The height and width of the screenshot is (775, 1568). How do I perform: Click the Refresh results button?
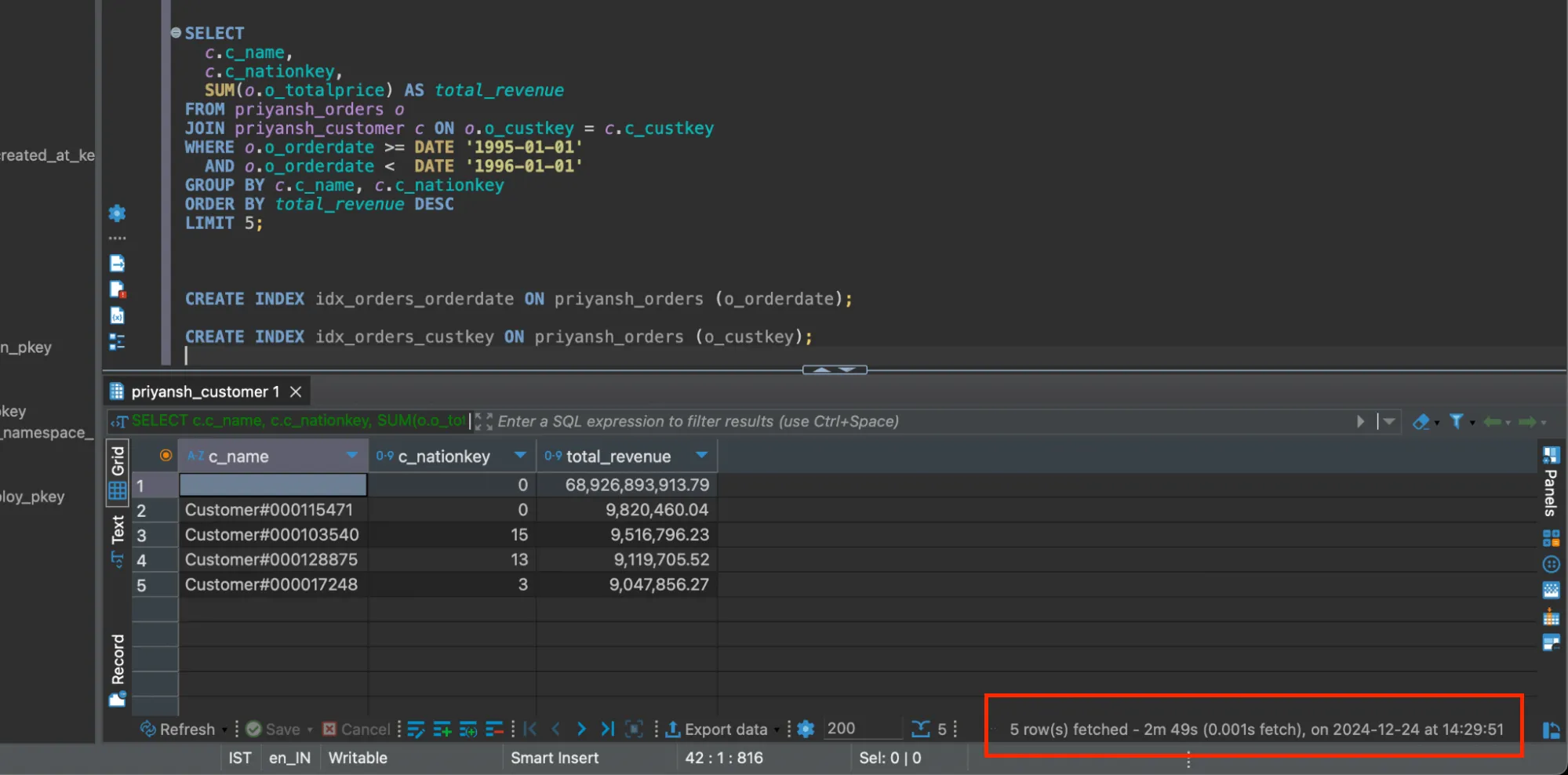pyautogui.click(x=177, y=730)
